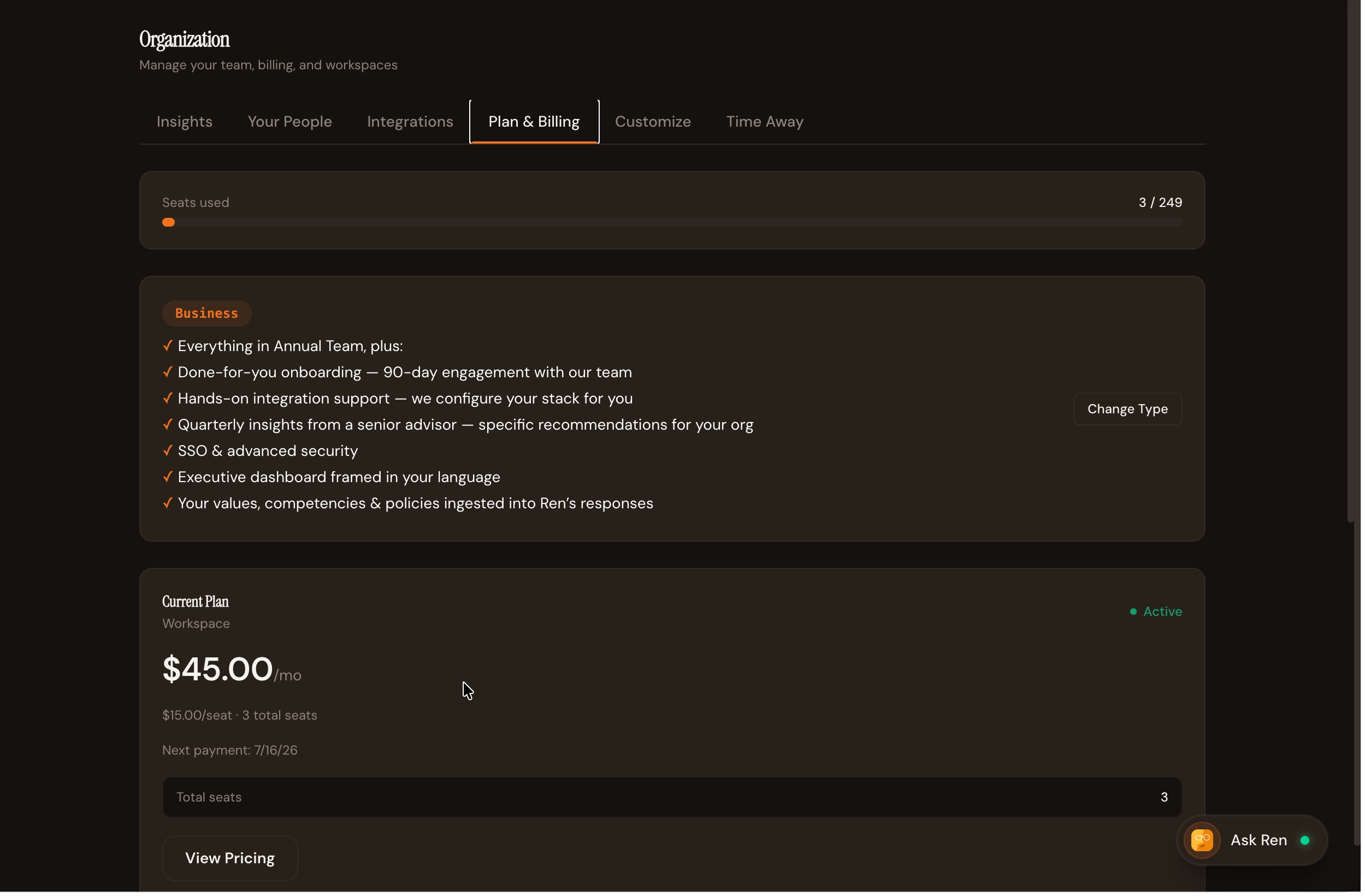Open the Insights tab
1365x896 pixels.
[x=185, y=122]
